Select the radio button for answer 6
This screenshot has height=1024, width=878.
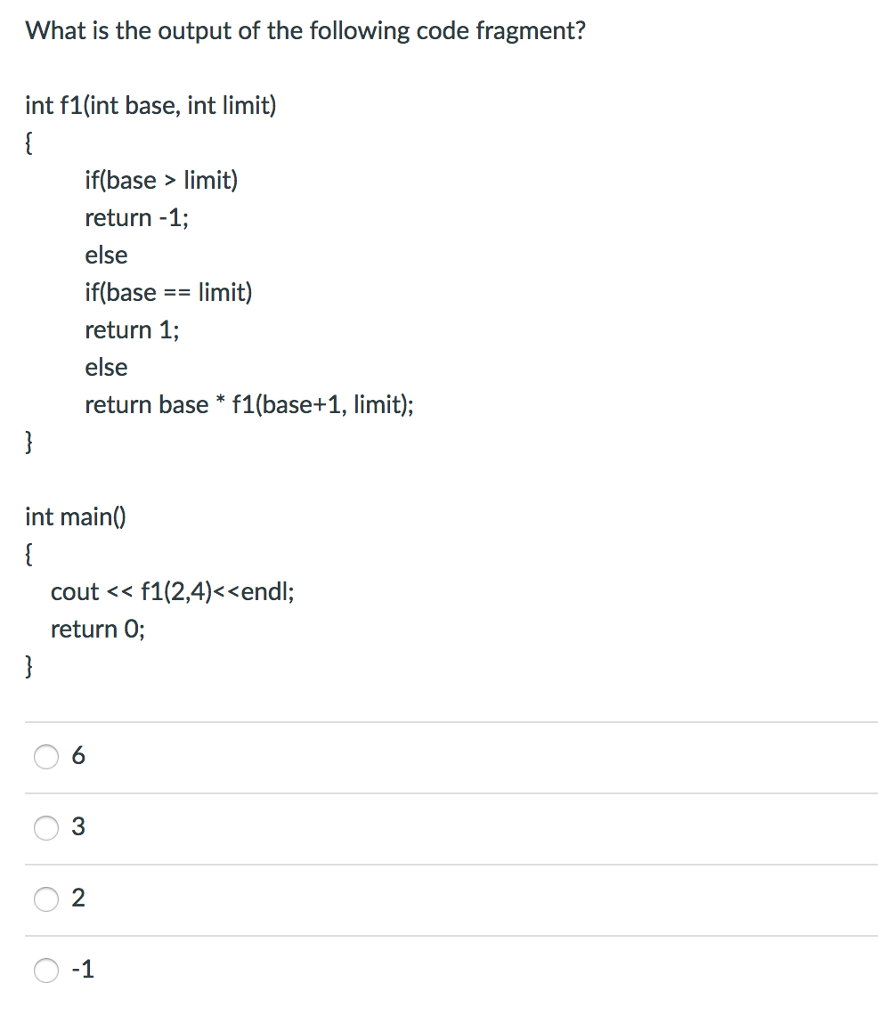tap(46, 757)
